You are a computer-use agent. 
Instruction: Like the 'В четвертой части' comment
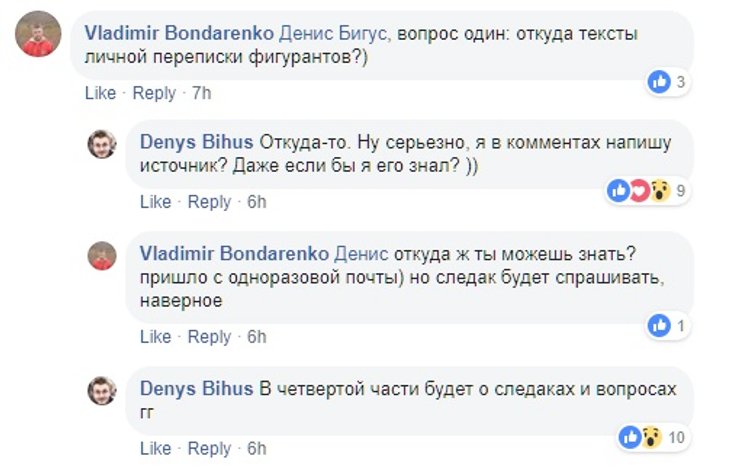coord(155,448)
